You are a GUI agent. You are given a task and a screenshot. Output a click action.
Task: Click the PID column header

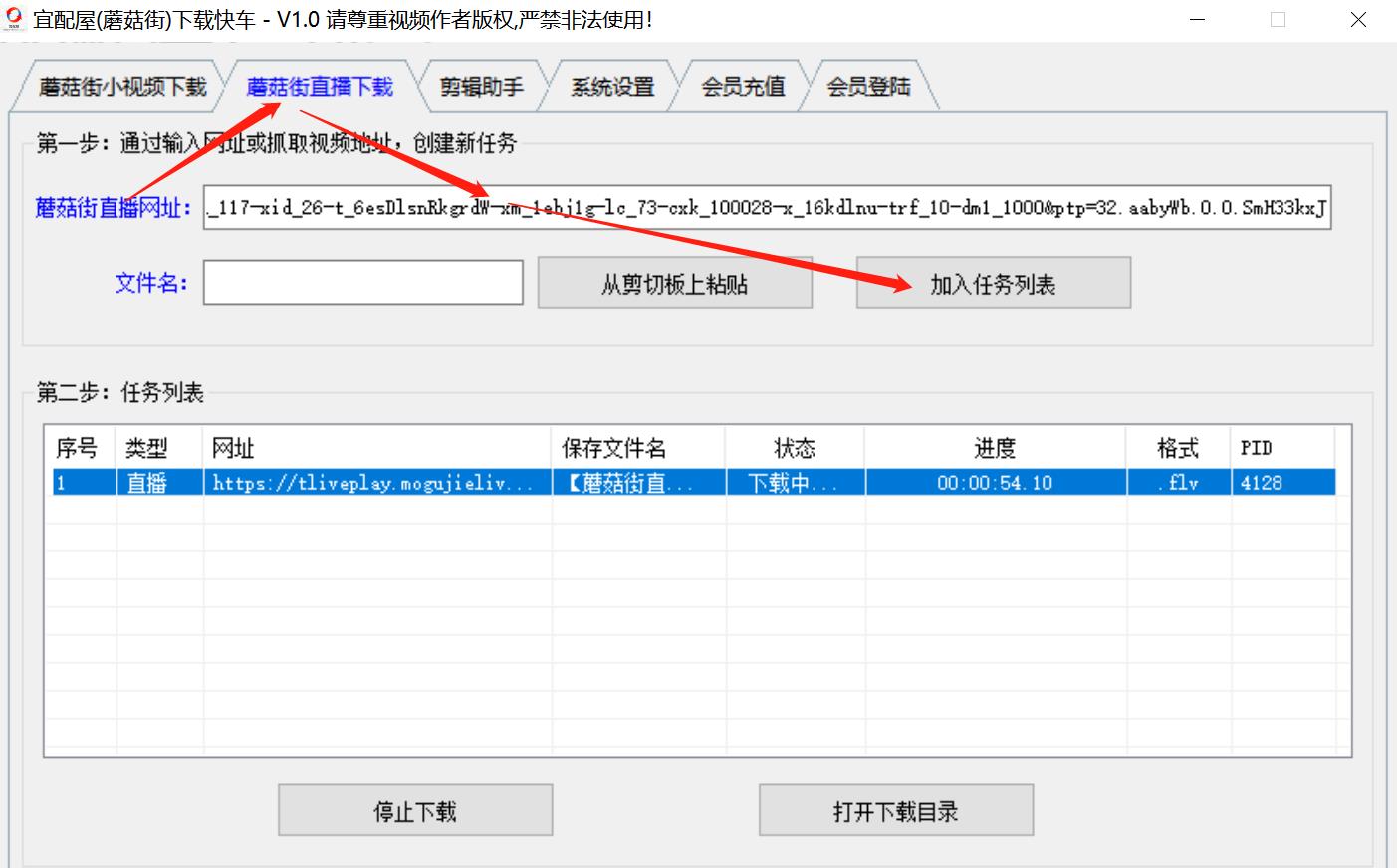click(x=1282, y=448)
